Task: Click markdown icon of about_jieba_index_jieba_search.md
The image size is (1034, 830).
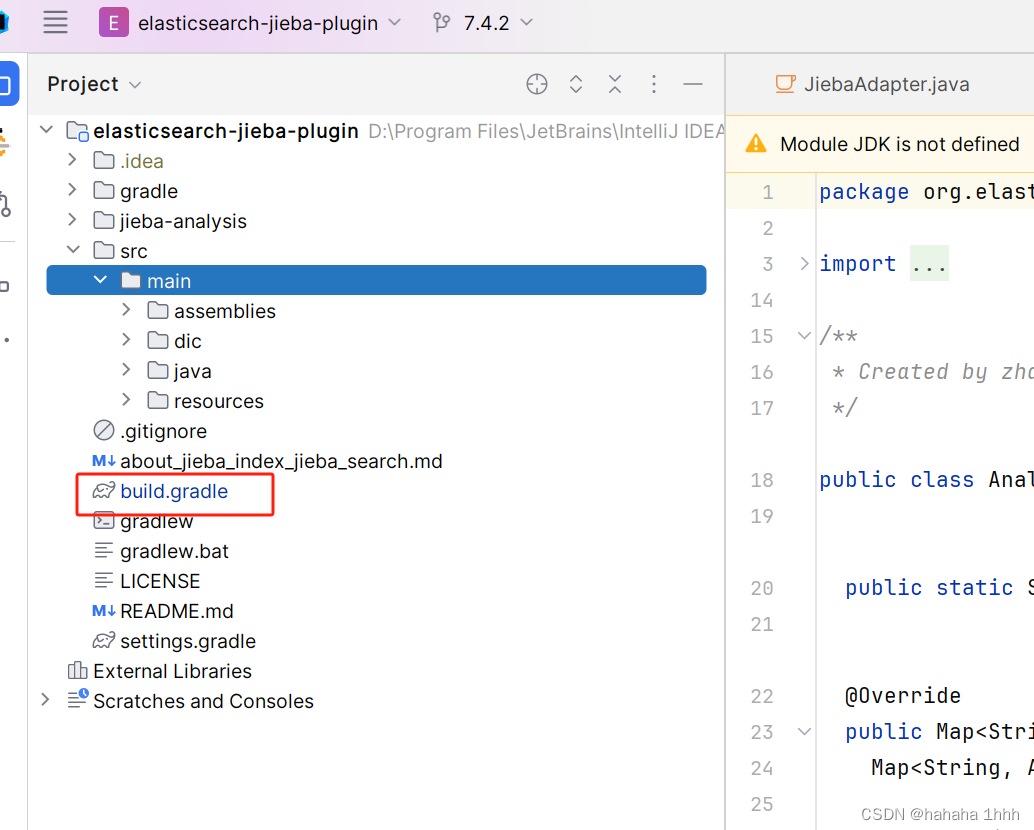Action: click(x=104, y=461)
